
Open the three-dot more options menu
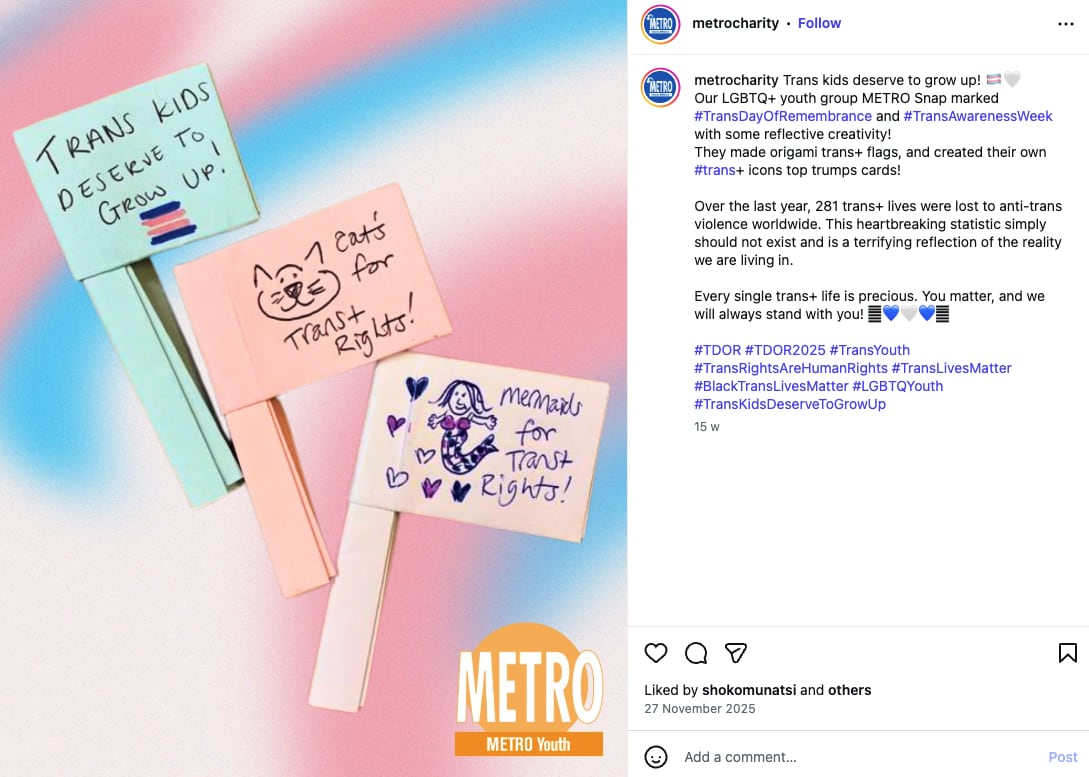point(1065,24)
